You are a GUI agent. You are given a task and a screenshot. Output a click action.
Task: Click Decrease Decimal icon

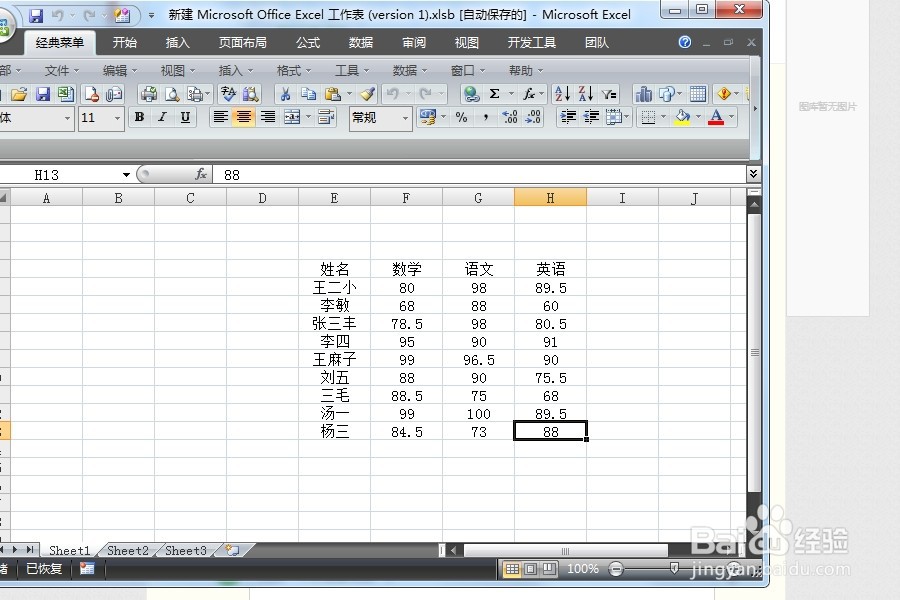(x=533, y=117)
